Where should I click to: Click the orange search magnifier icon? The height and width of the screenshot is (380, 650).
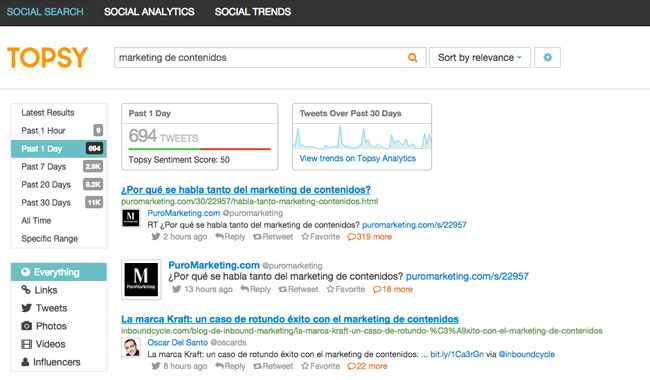point(412,58)
